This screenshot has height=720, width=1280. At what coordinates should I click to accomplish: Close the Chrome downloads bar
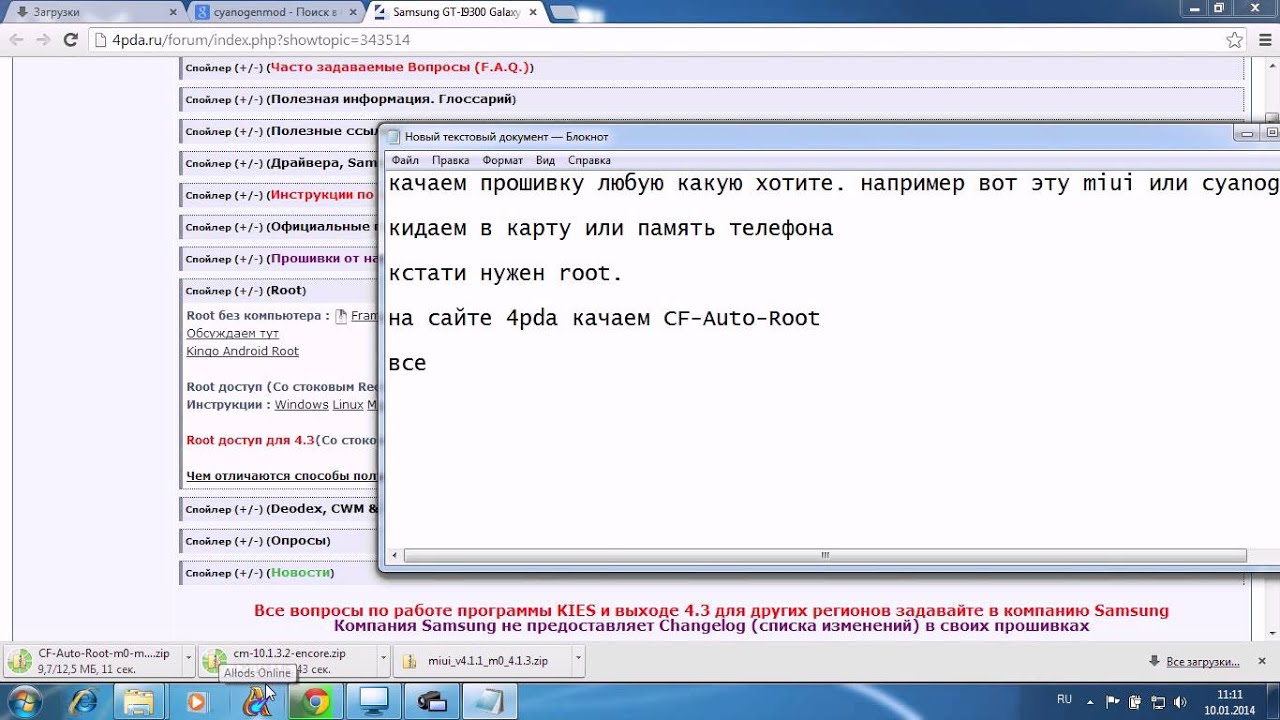[1263, 661]
